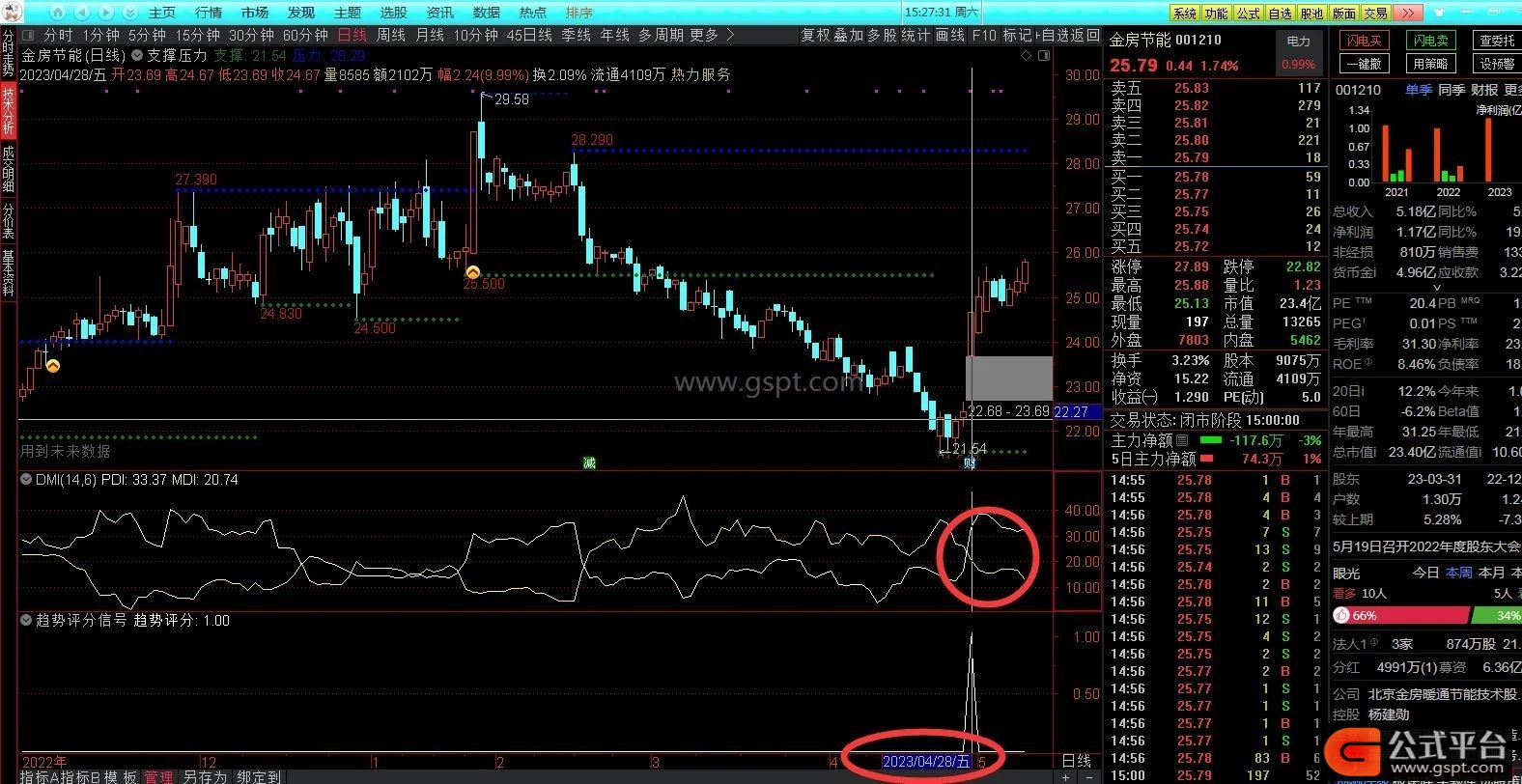Select 管理 at the bottom bar

pos(158,776)
